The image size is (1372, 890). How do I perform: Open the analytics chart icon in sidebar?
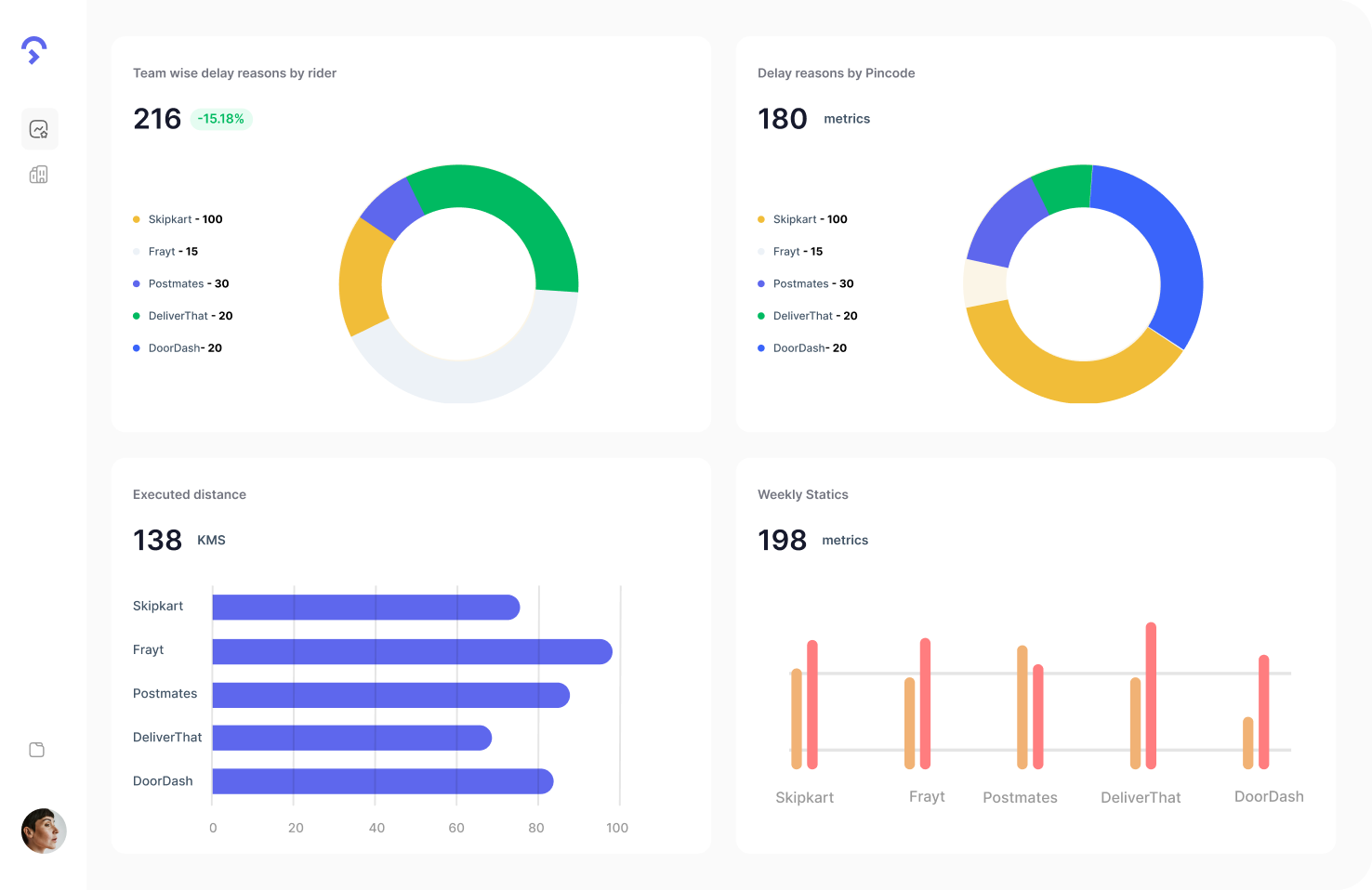coord(39,129)
